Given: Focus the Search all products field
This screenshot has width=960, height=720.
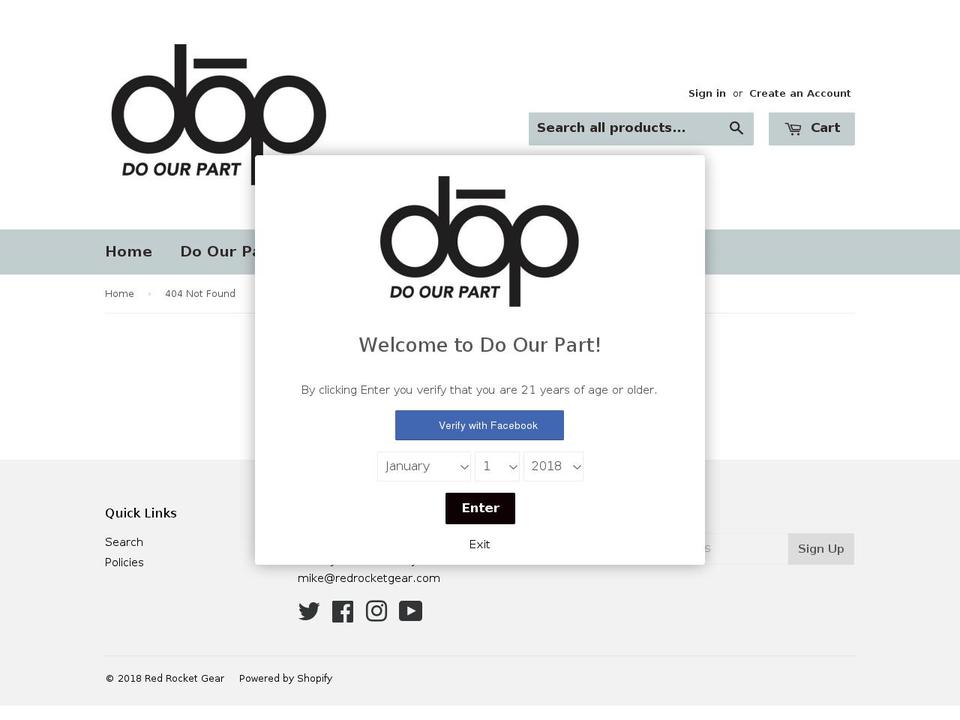Looking at the screenshot, I should (626, 129).
